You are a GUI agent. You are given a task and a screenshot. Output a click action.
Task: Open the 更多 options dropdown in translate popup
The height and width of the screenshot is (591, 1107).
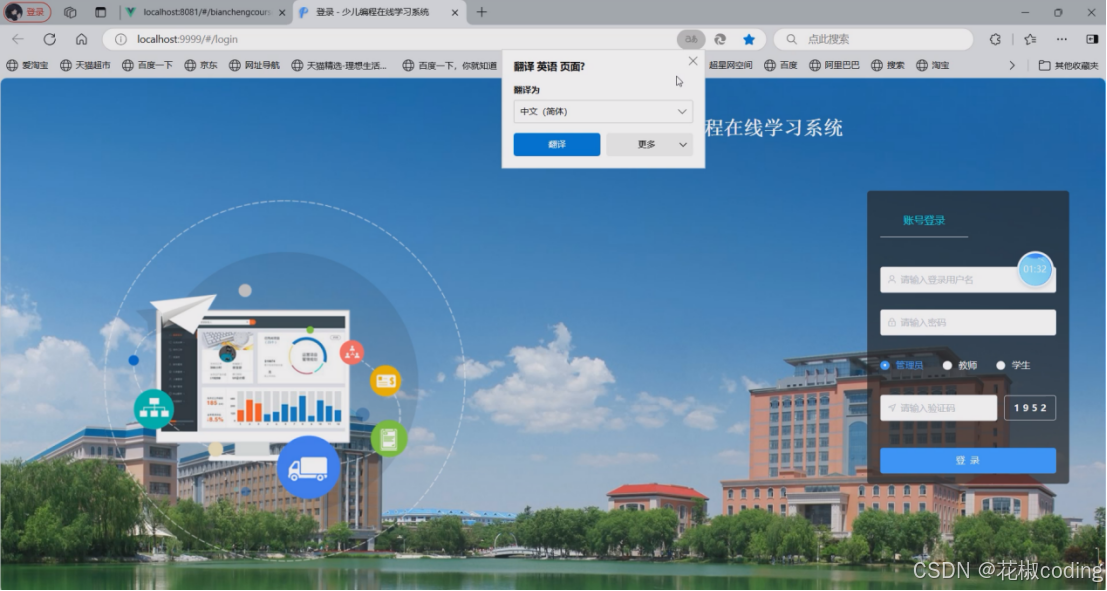[x=649, y=144]
